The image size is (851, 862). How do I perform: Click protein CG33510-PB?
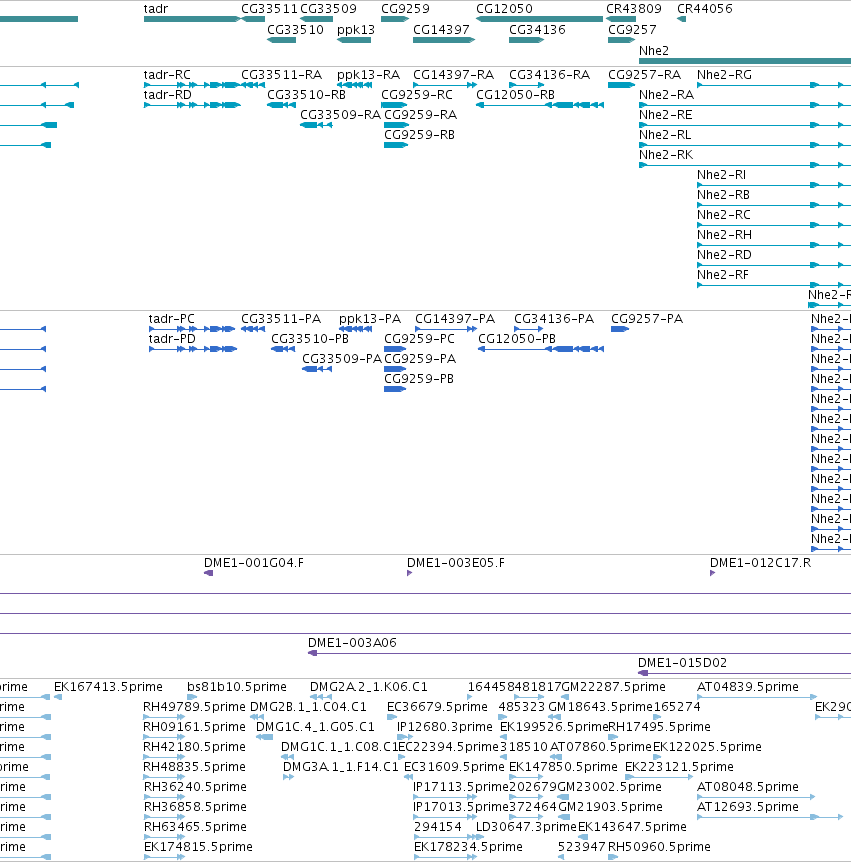pos(310,339)
